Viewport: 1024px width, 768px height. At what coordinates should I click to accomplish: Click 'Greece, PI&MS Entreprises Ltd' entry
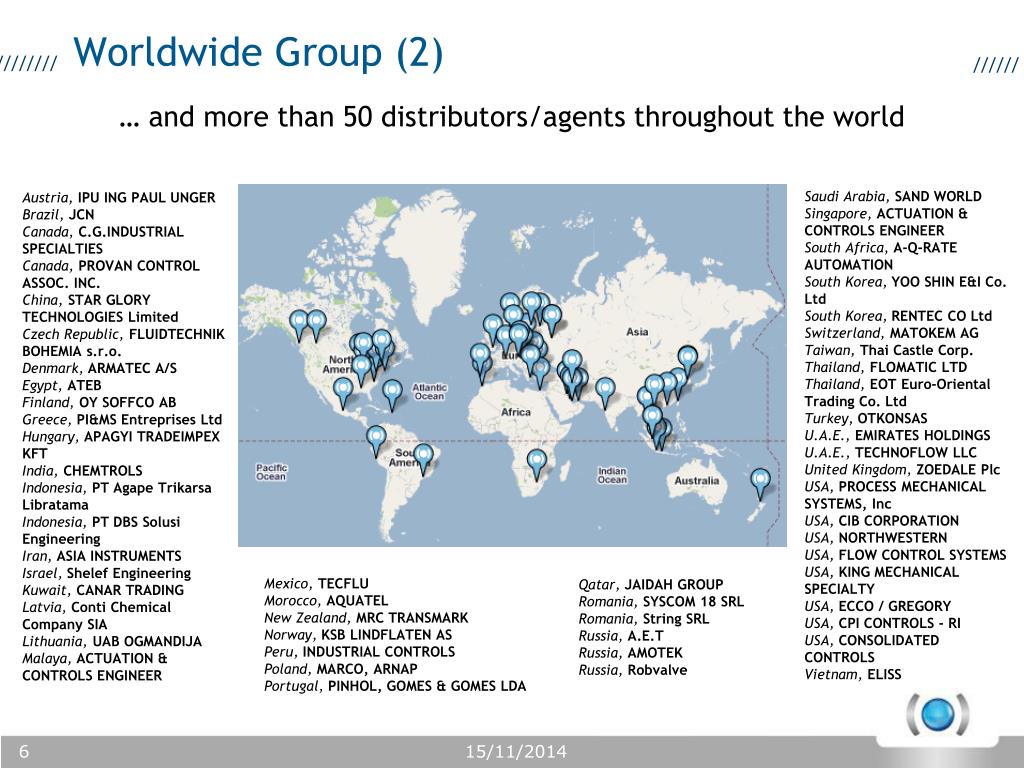pyautogui.click(x=122, y=419)
